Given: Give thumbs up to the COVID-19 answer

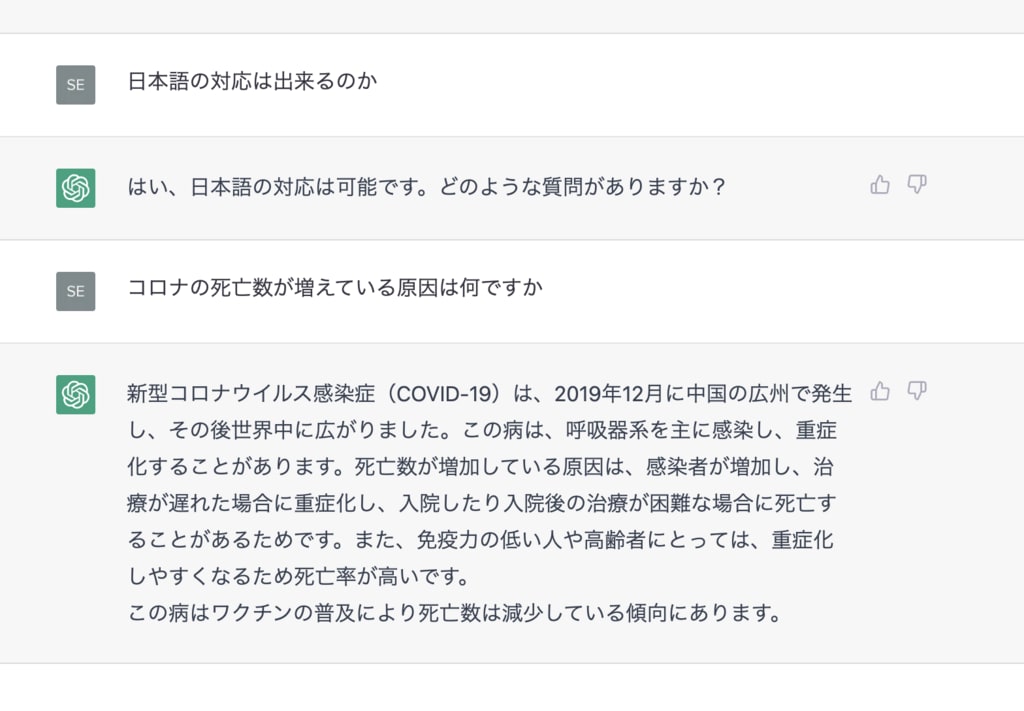Looking at the screenshot, I should 880,391.
